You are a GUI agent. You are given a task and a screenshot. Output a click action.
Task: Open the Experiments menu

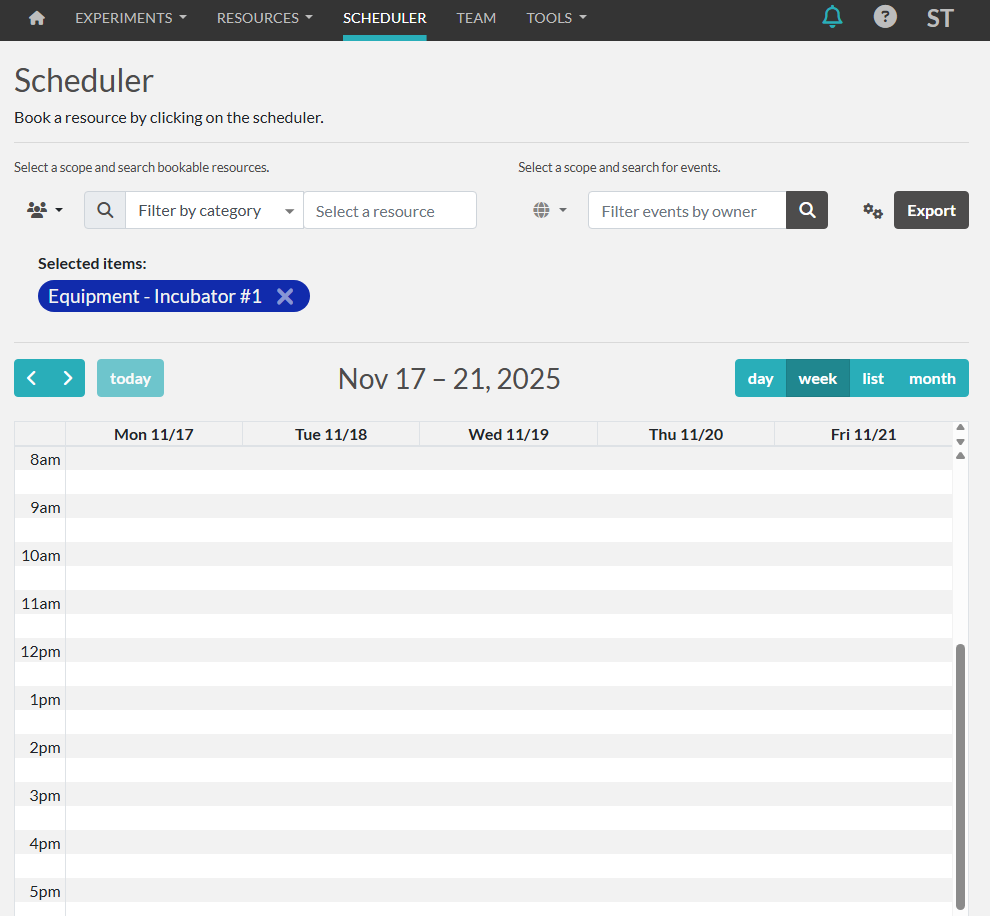pos(130,18)
